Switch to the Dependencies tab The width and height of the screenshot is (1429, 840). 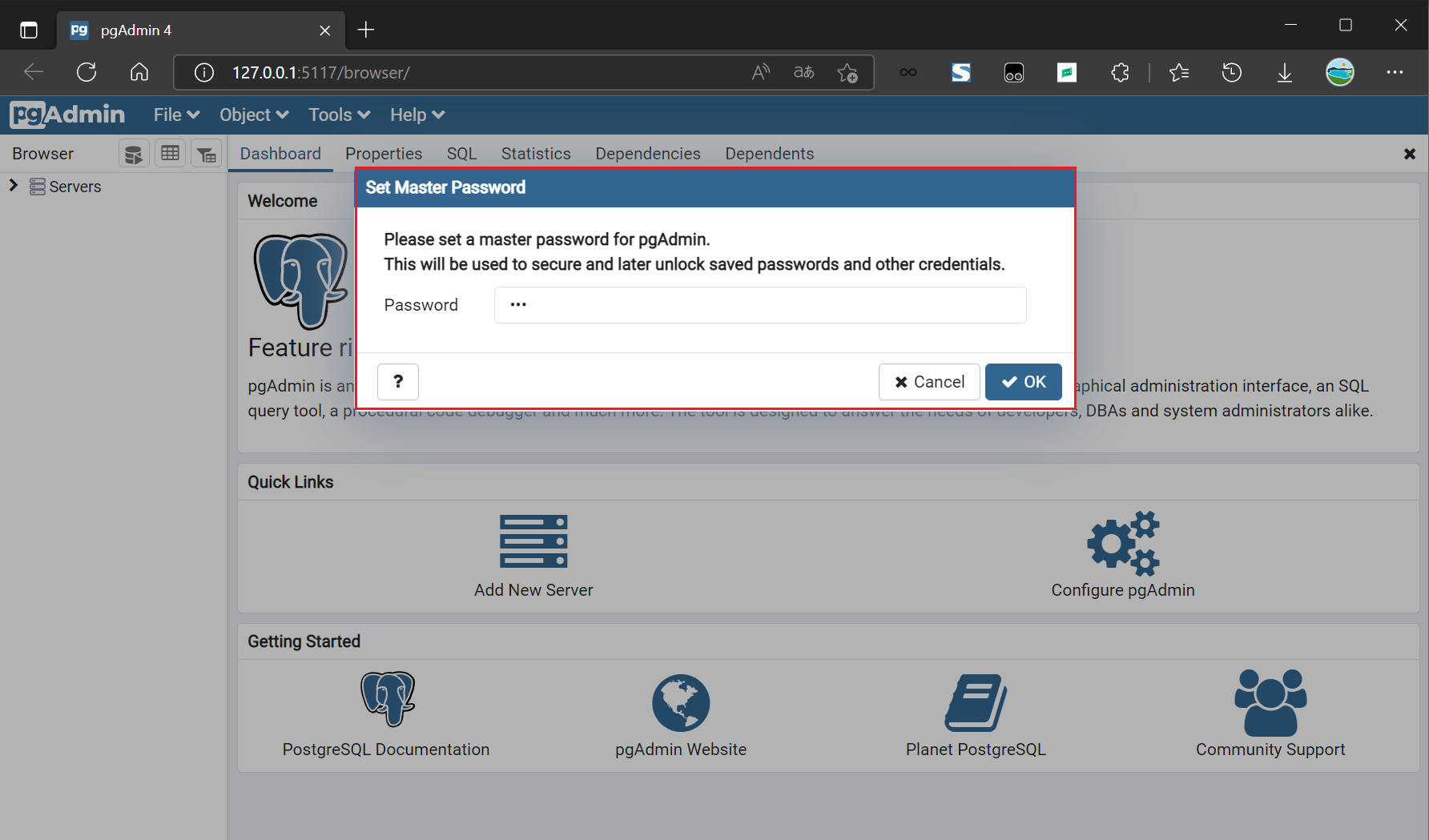point(648,154)
